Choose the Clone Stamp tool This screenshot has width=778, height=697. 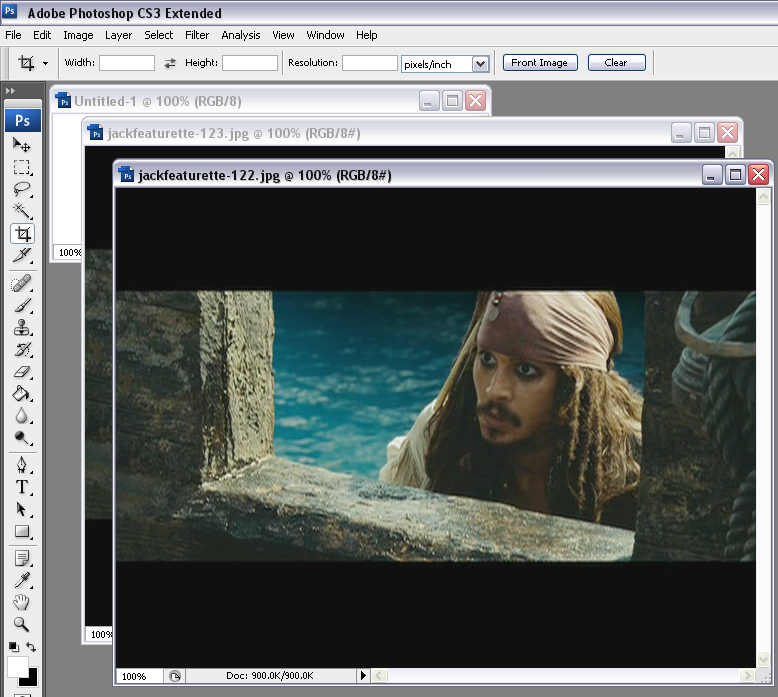click(x=22, y=327)
